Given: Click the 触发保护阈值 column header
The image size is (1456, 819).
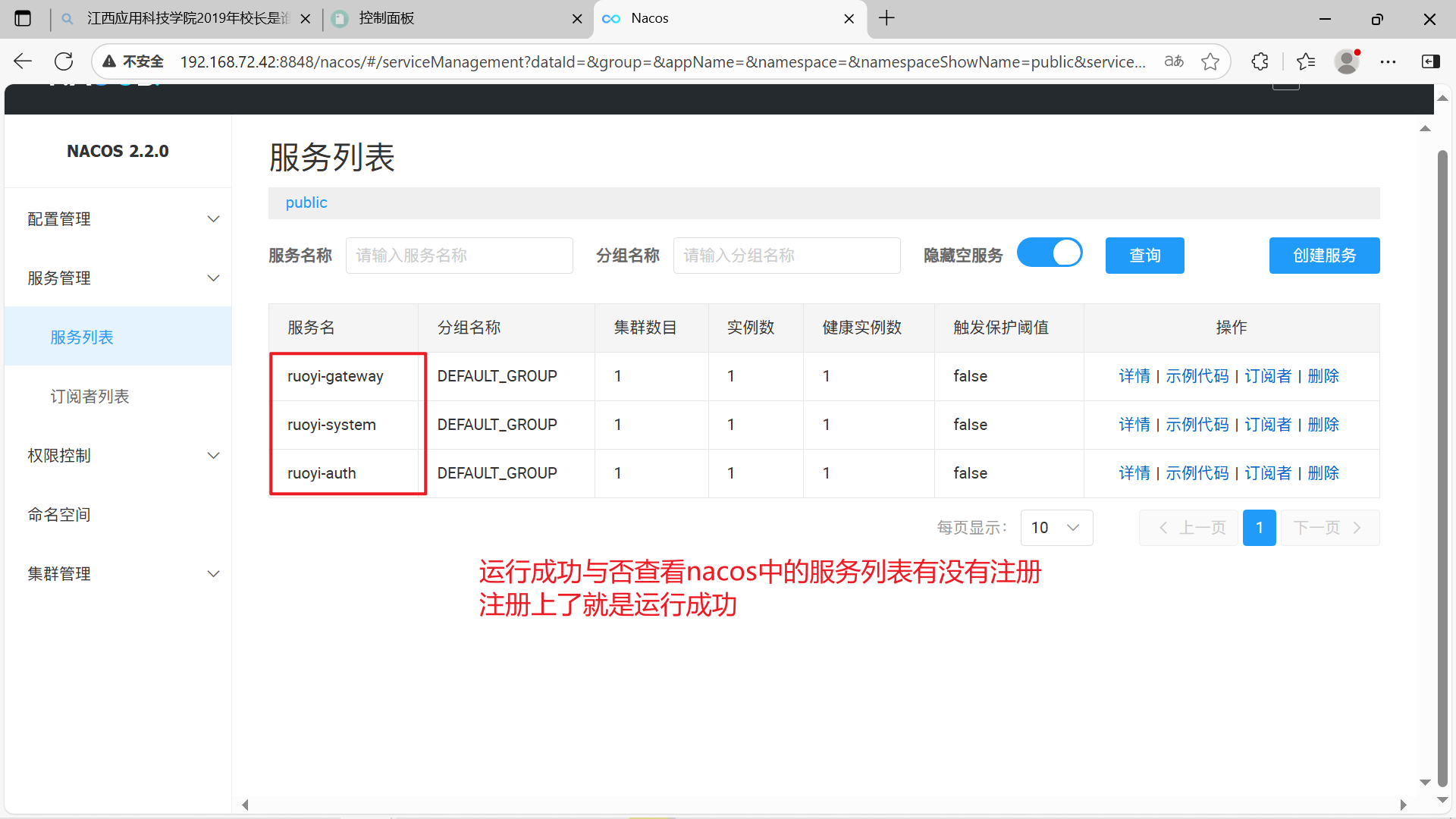Looking at the screenshot, I should tap(1001, 328).
